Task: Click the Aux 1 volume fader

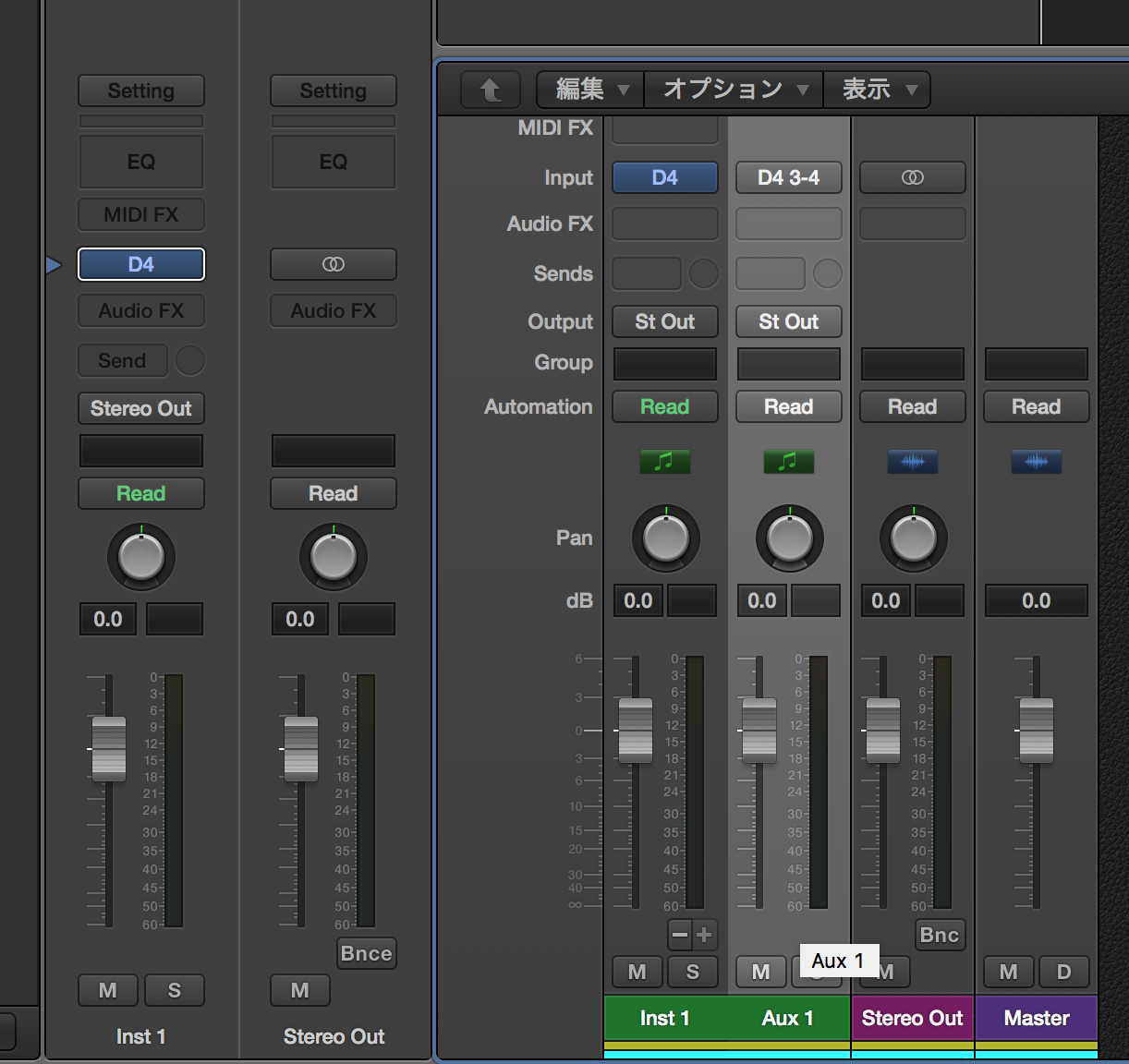Action: pyautogui.click(x=759, y=731)
